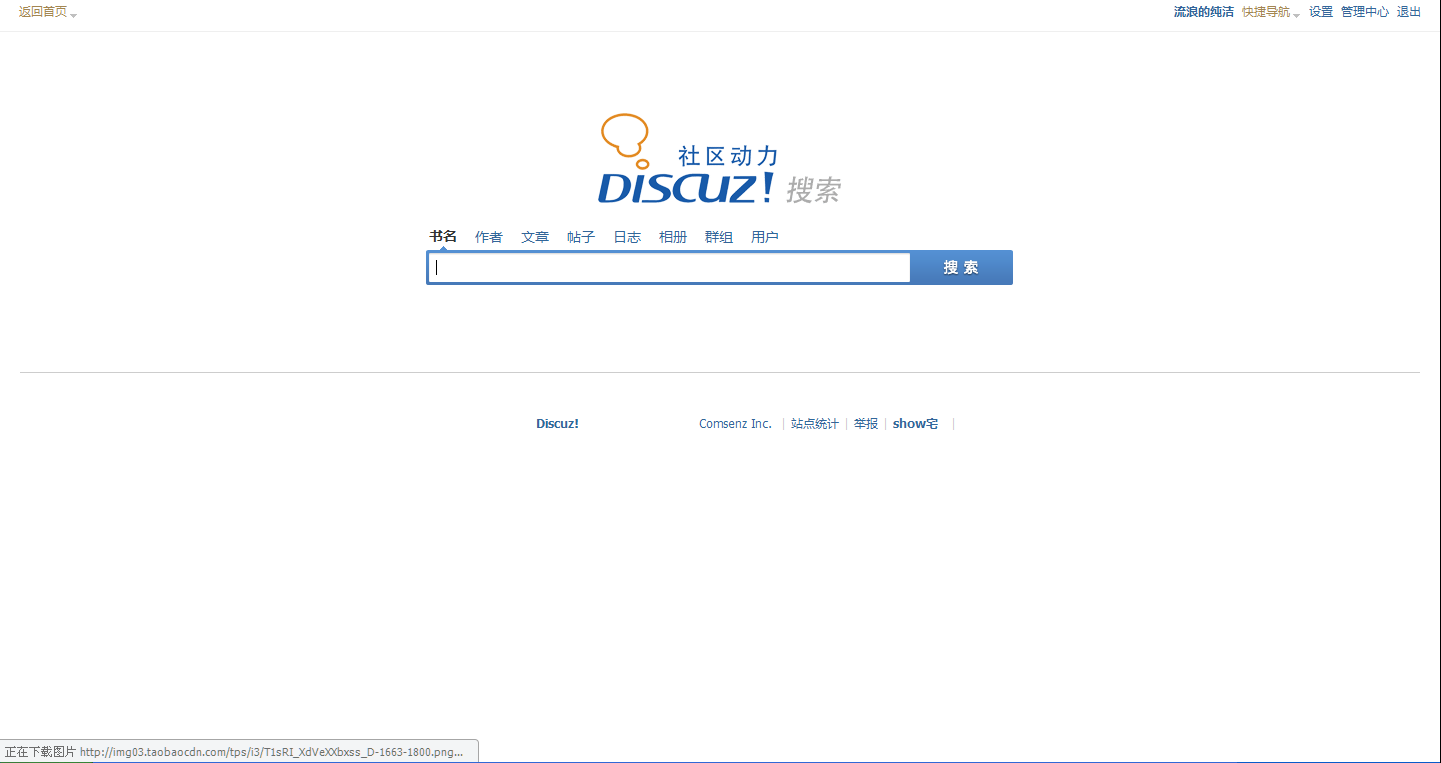This screenshot has height=763, width=1441.
Task: Click the 退出 logout link
Action: (x=1409, y=12)
